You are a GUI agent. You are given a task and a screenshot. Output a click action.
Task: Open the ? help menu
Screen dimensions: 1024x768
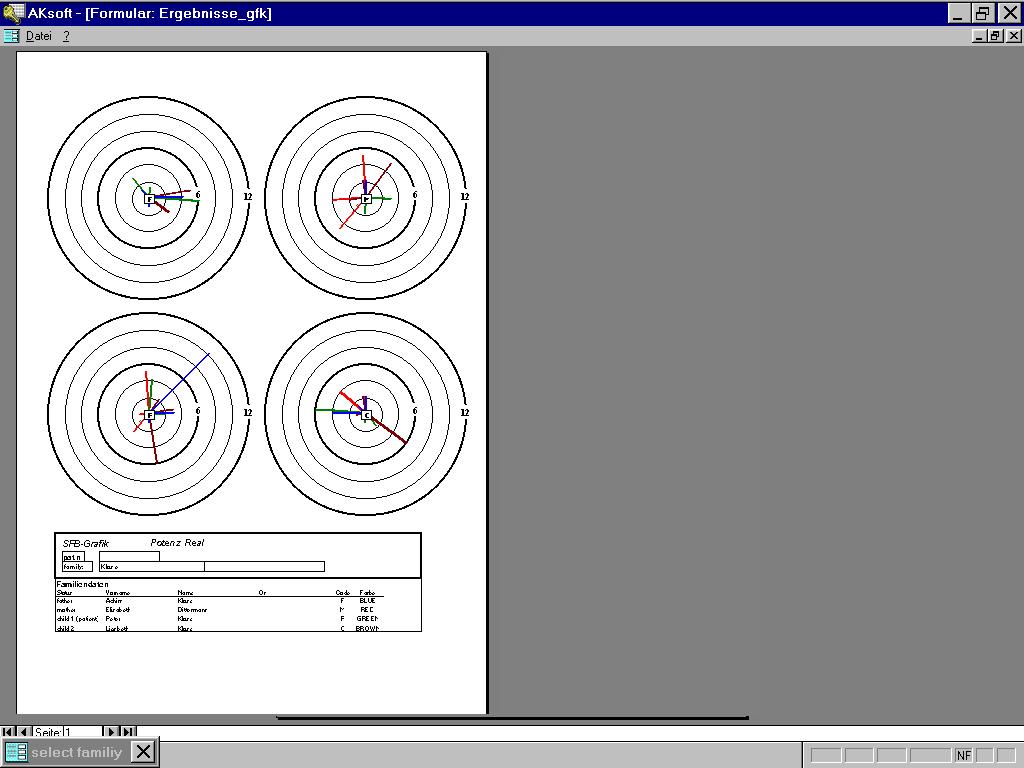[x=67, y=36]
